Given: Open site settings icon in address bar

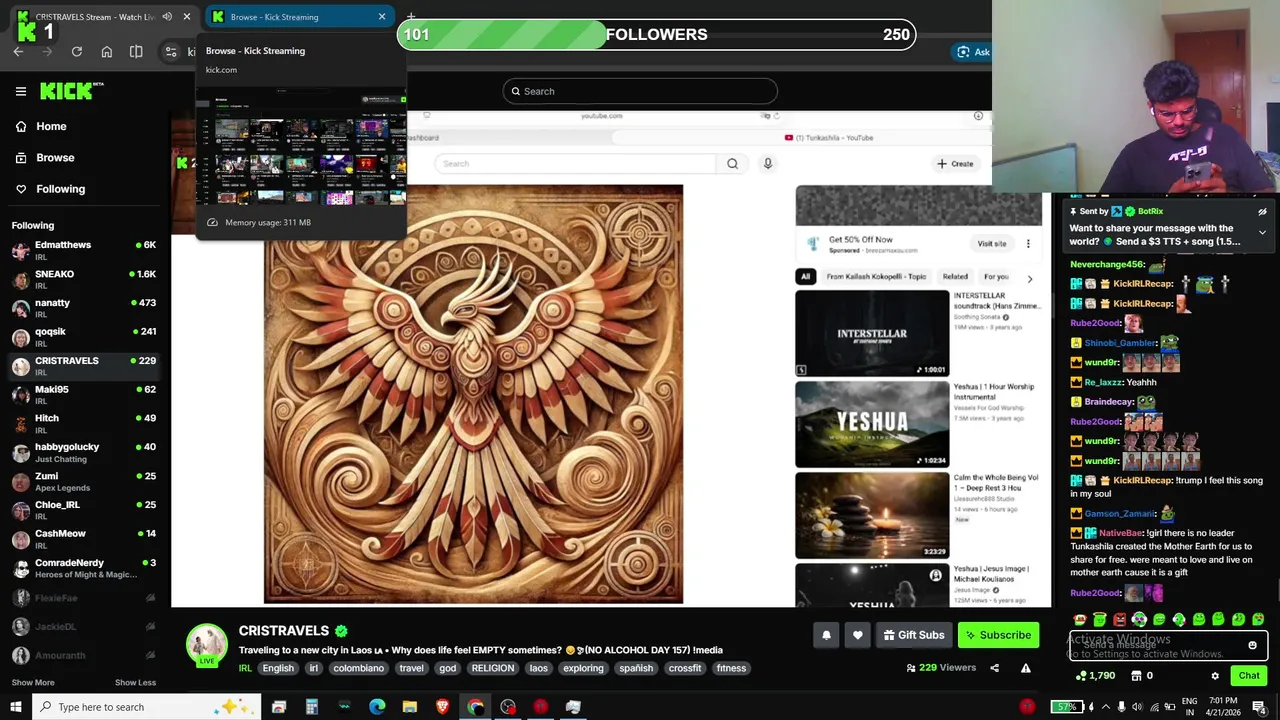Looking at the screenshot, I should 171,52.
